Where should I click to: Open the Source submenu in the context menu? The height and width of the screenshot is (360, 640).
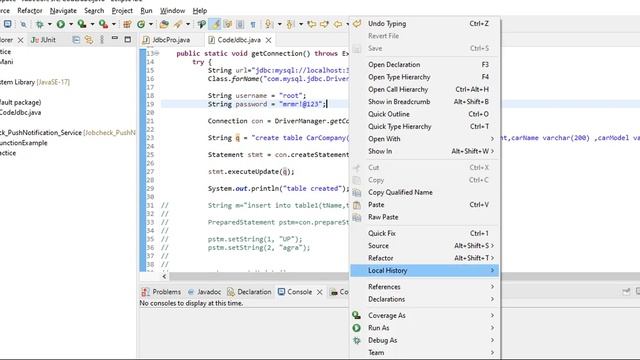(x=424, y=246)
